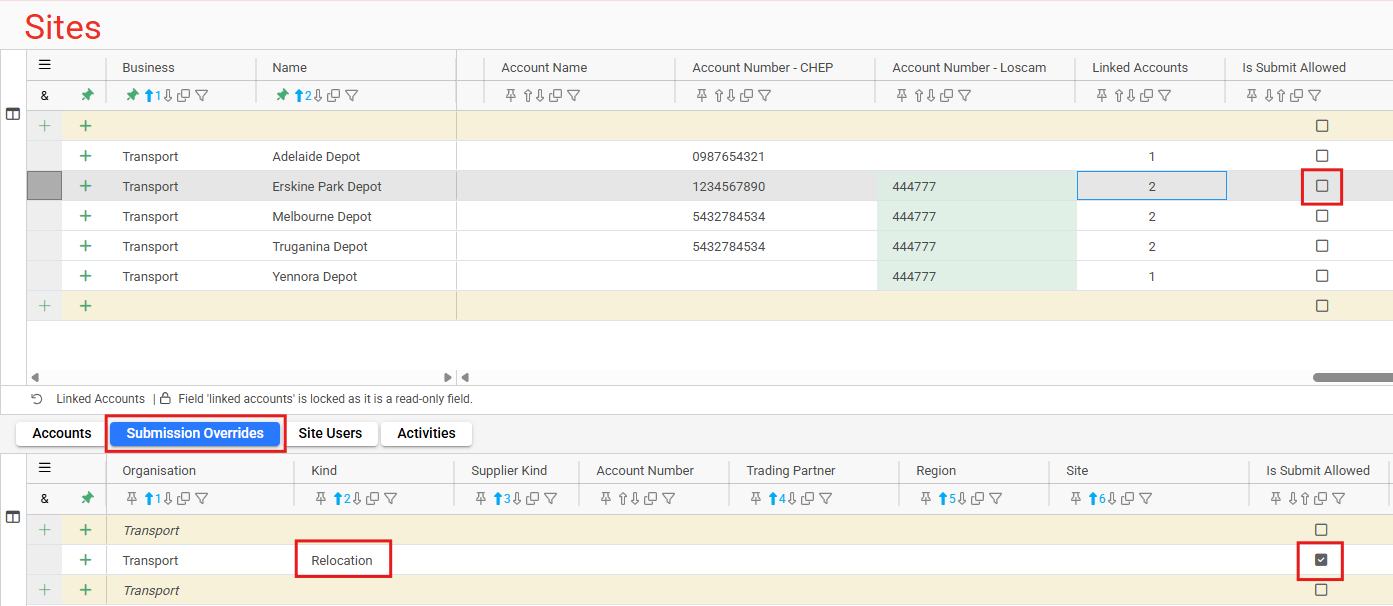Expand the Melbourne Depot row with plus
The height and width of the screenshot is (606, 1393).
[85, 216]
